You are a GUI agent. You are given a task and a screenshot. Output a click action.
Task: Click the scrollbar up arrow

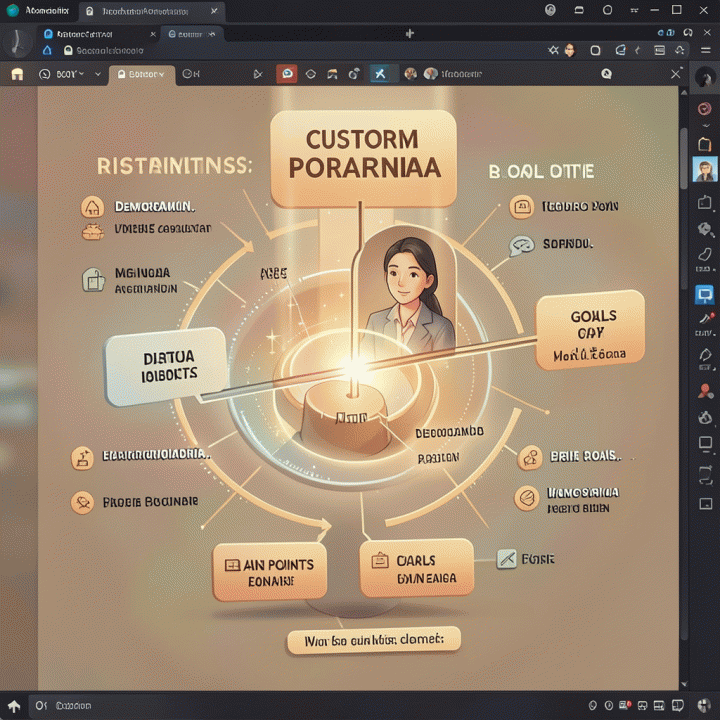[x=684, y=92]
